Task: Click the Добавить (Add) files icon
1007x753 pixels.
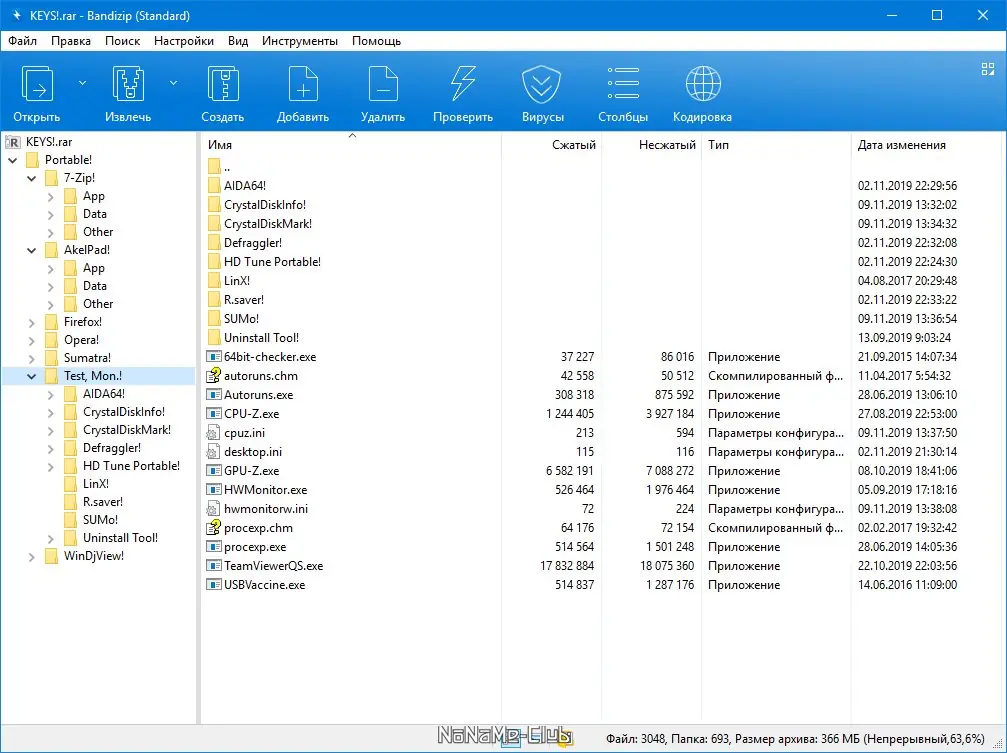Action: click(303, 84)
